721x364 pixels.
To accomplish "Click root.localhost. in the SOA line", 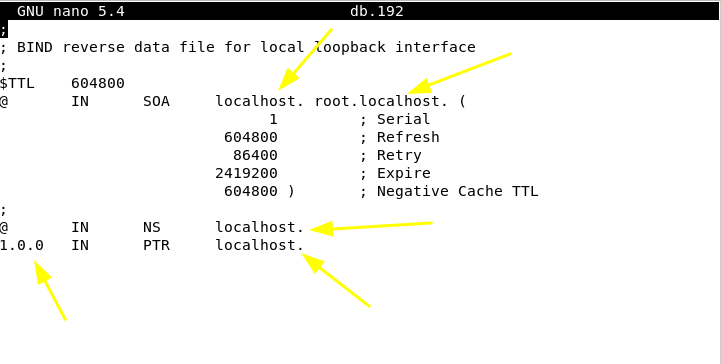I will pos(381,101).
